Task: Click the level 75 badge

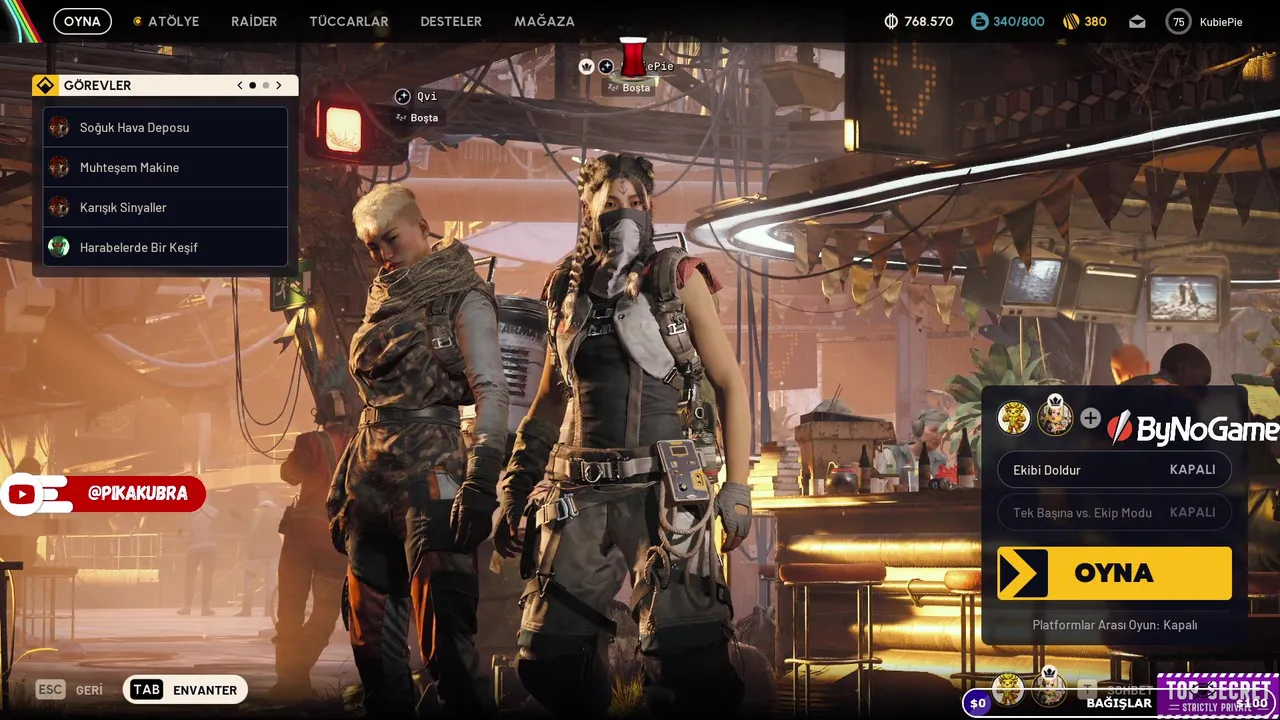Action: tap(1179, 21)
